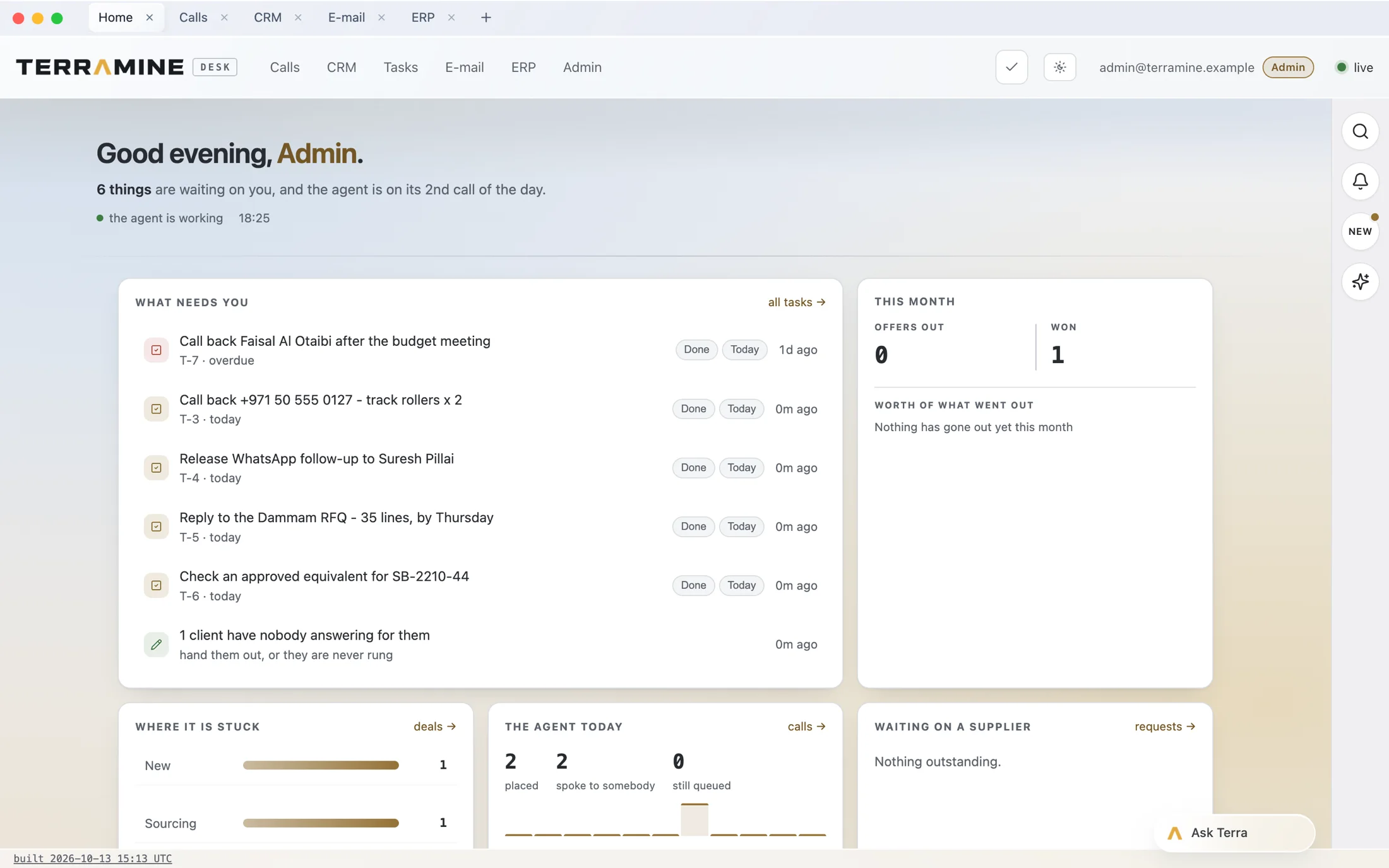Viewport: 1389px width, 868px height.
Task: Click the live status indicator
Action: click(x=1354, y=67)
